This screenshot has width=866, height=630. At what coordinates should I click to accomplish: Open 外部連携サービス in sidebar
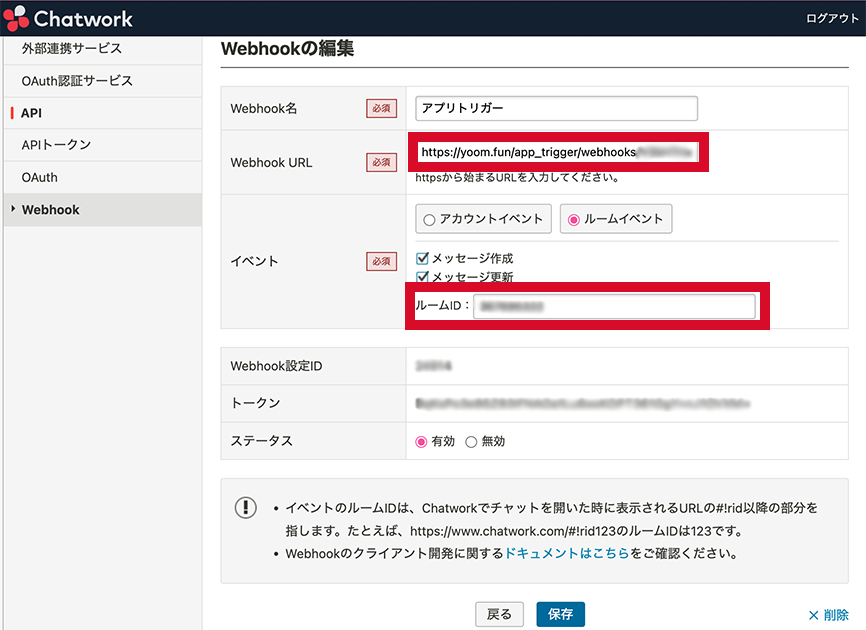tap(72, 49)
